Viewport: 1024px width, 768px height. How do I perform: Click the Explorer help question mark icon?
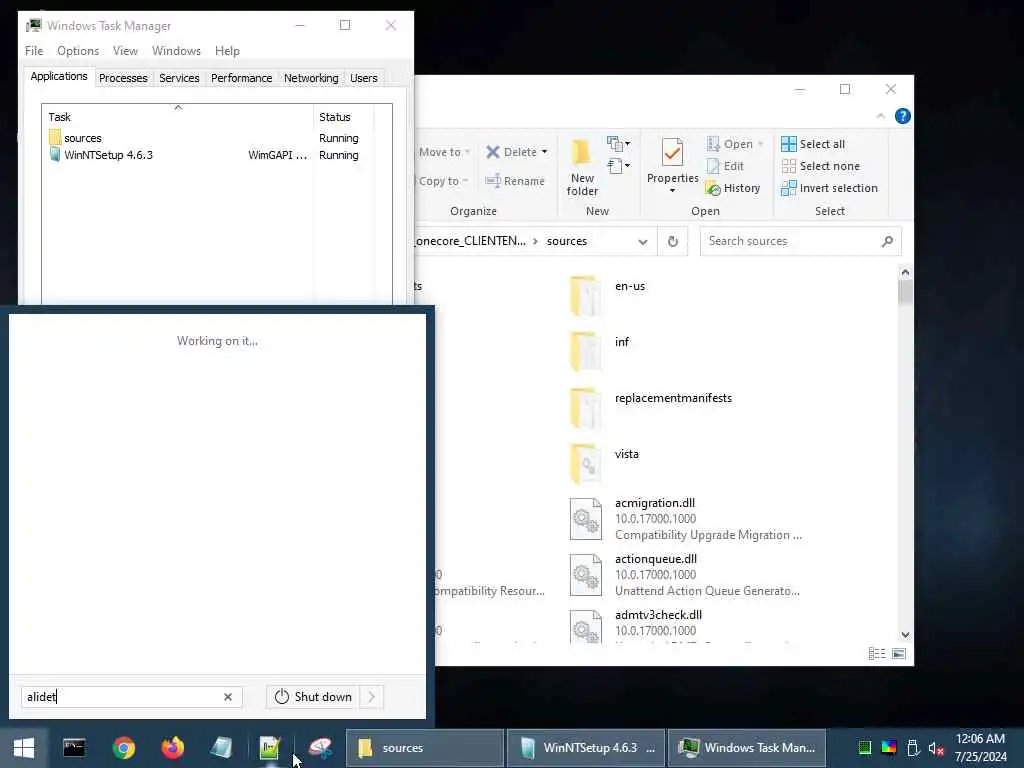click(x=903, y=116)
